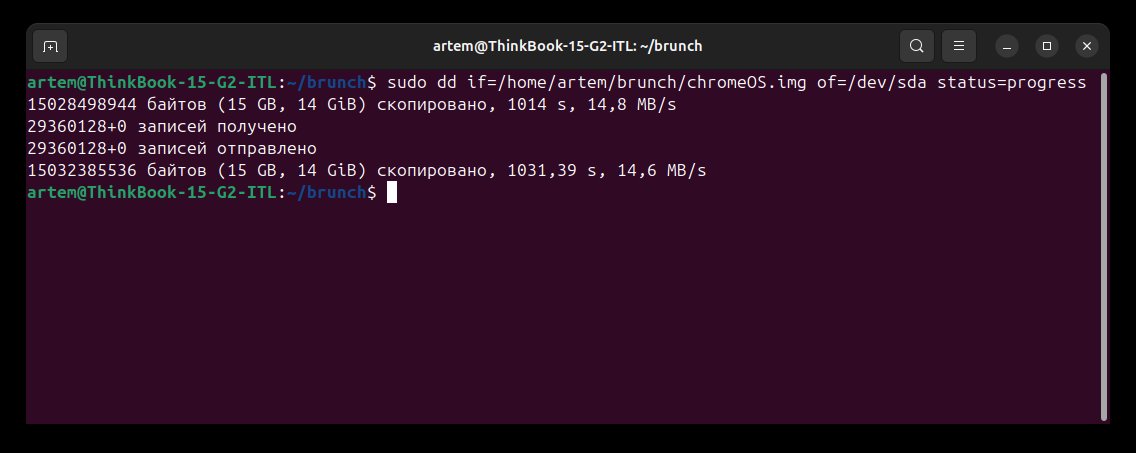The height and width of the screenshot is (453, 1136).
Task: Click the word sudo in the command
Action: 406,82
